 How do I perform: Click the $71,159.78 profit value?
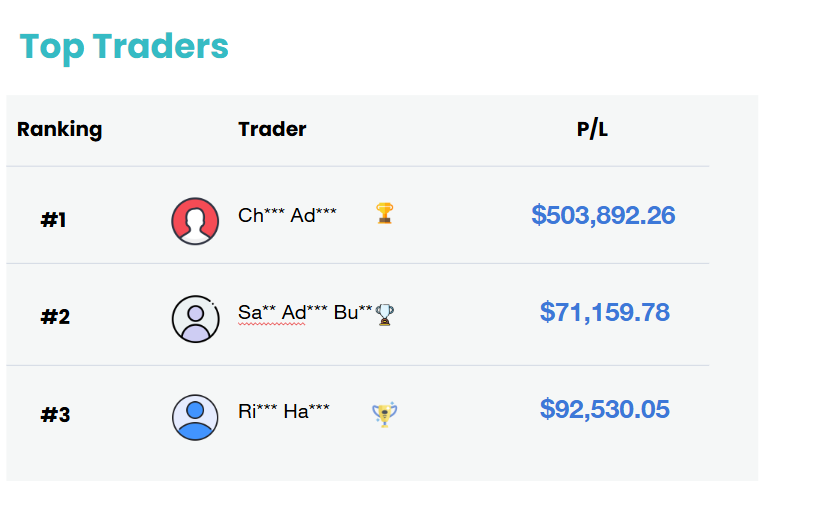pos(604,312)
